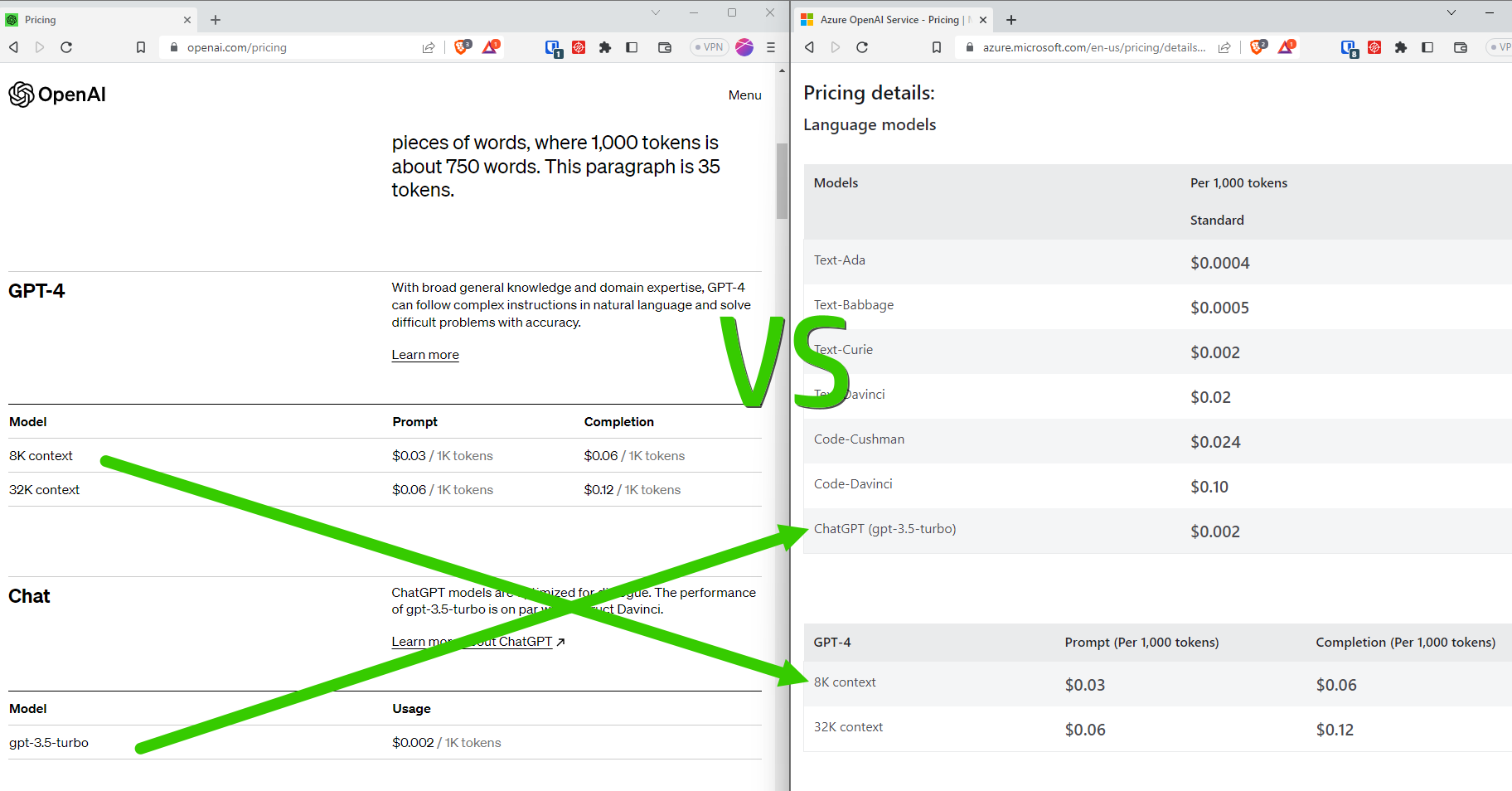Open tab search chevron in Azure window
1512x791 pixels.
(x=1451, y=12)
